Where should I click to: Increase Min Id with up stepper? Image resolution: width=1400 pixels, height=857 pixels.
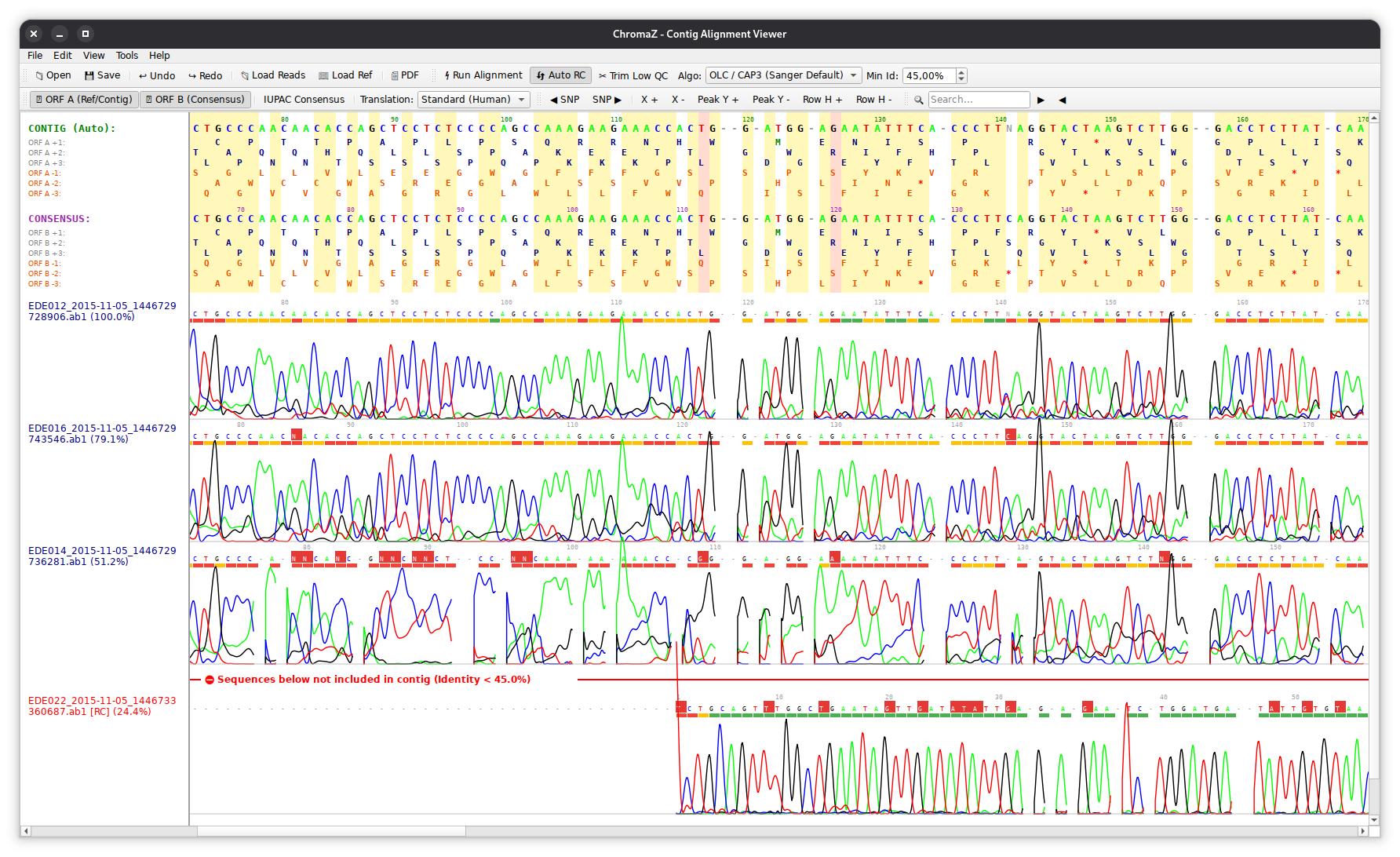coord(961,72)
